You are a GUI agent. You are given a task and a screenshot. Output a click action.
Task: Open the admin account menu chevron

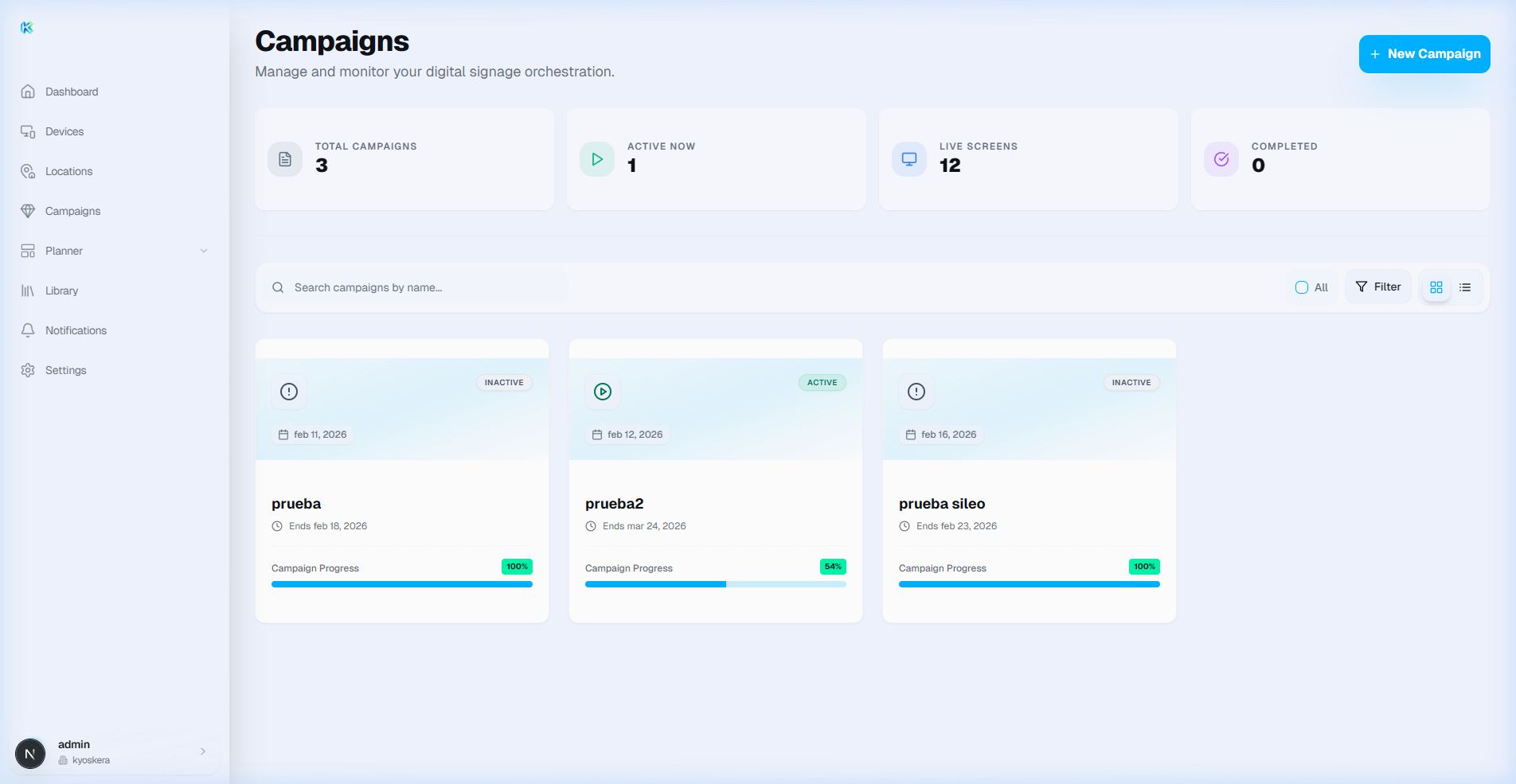203,751
